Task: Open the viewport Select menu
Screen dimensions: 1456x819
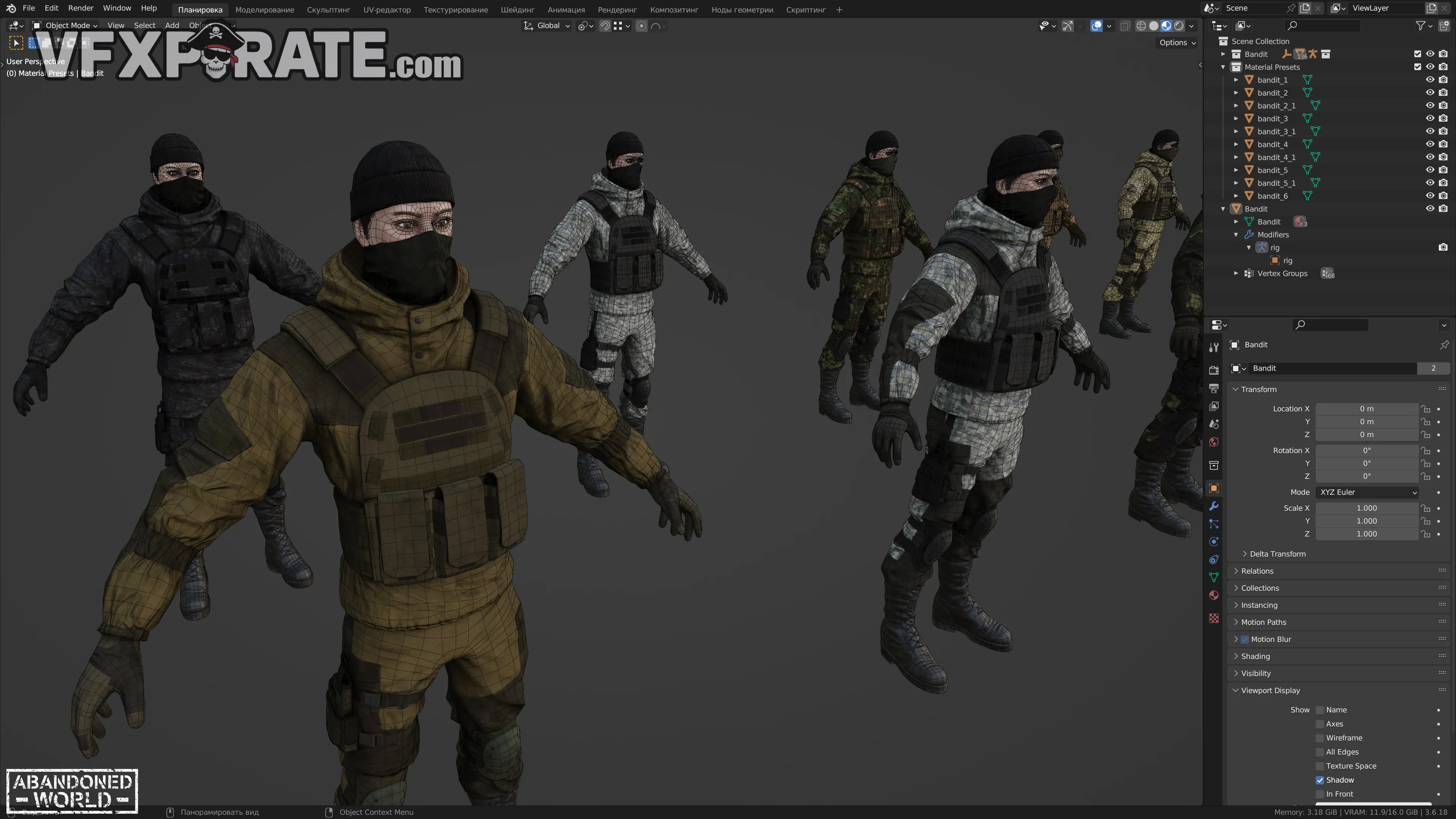Action: pyautogui.click(x=144, y=26)
